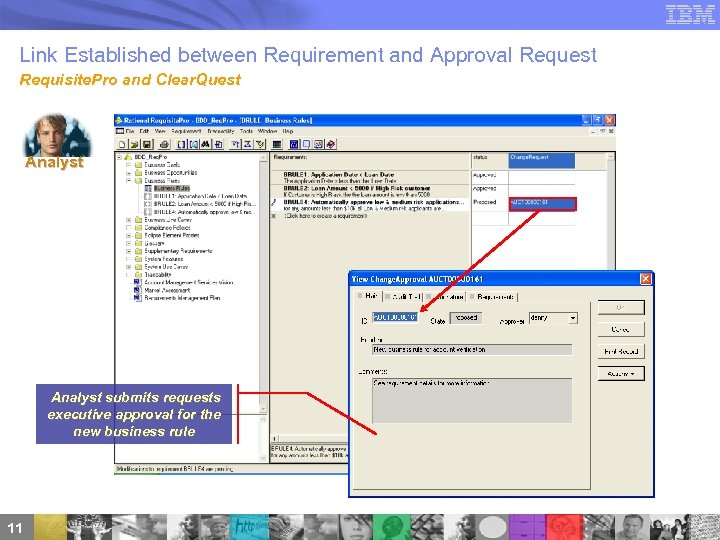Open the Actions dropdown button
720x540 pixels.
621,374
